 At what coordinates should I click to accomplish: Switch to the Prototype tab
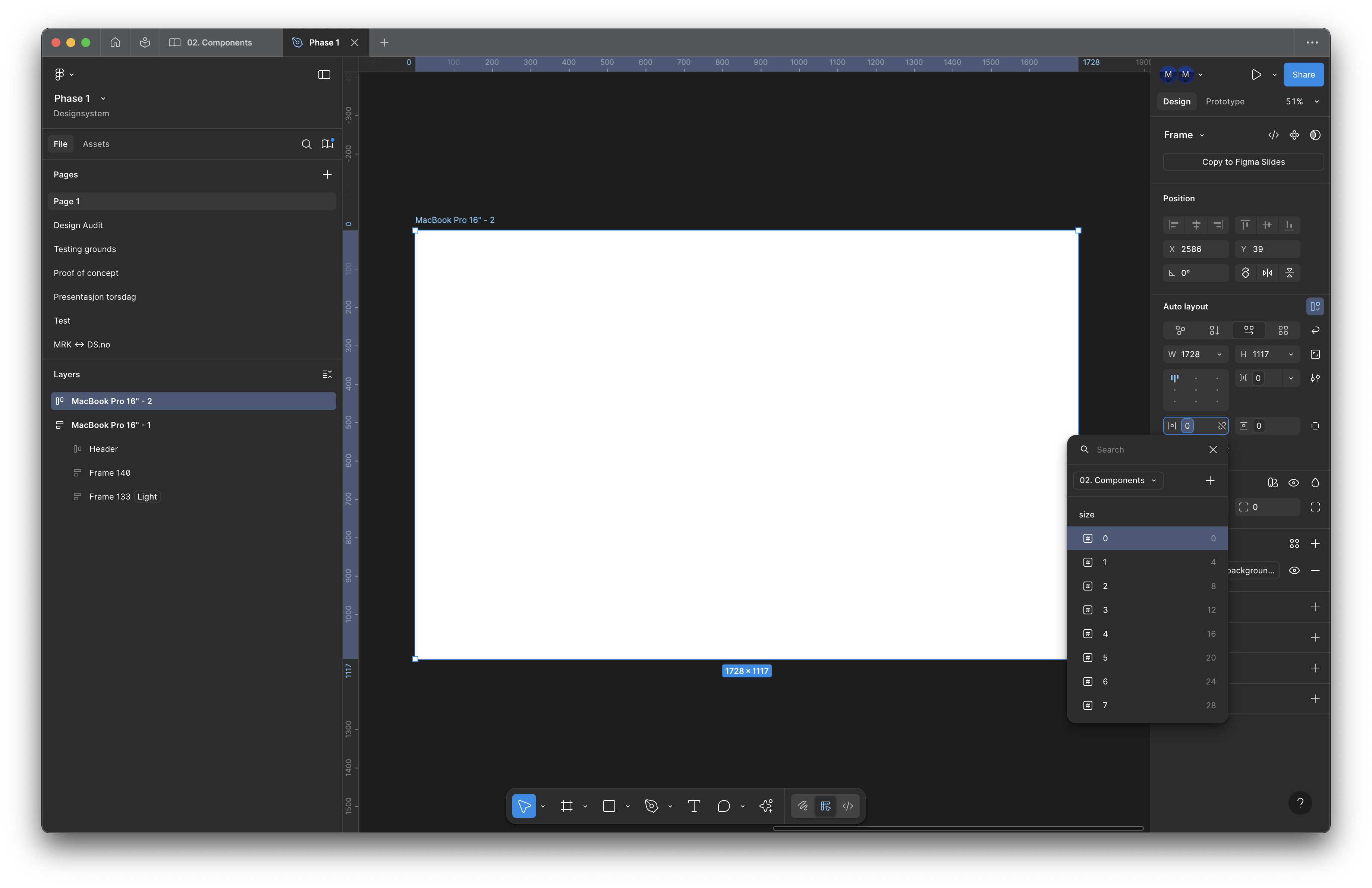pos(1224,101)
